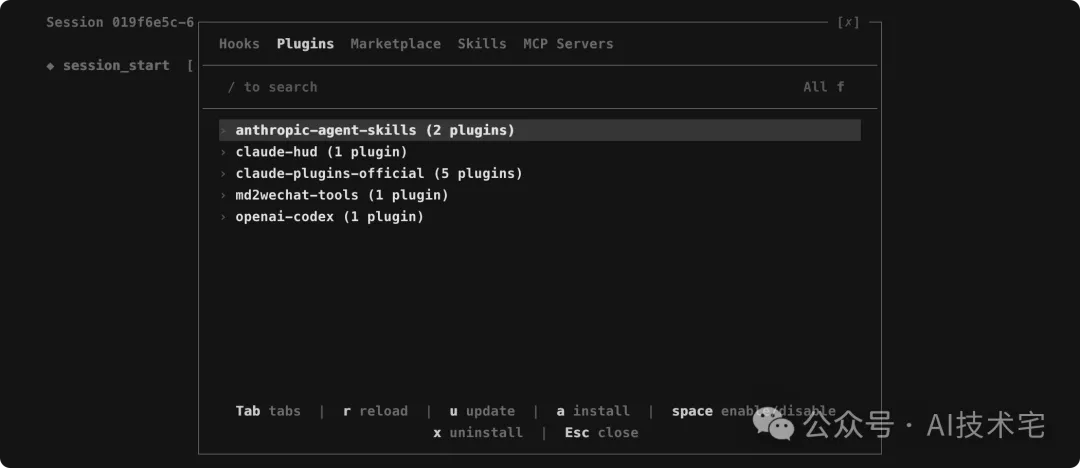The width and height of the screenshot is (1080, 468).
Task: Select claude-hud (1 plugin) row
Action: [540, 152]
